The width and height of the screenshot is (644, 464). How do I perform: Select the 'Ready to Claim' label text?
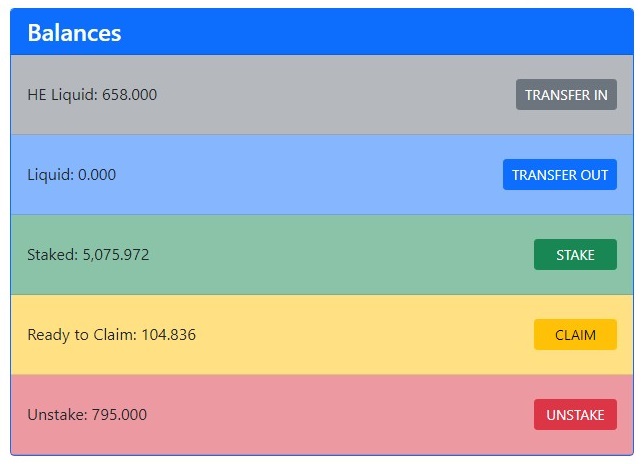click(x=82, y=335)
